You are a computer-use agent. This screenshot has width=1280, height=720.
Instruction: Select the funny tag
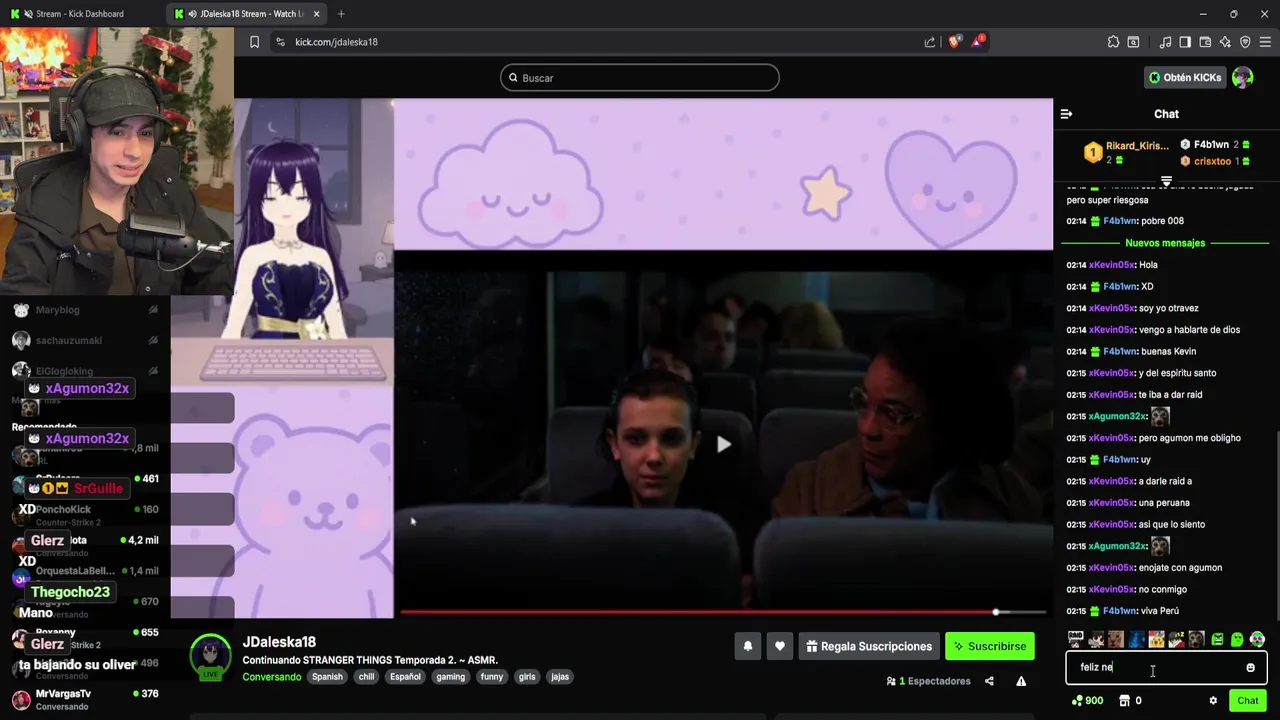(x=492, y=677)
